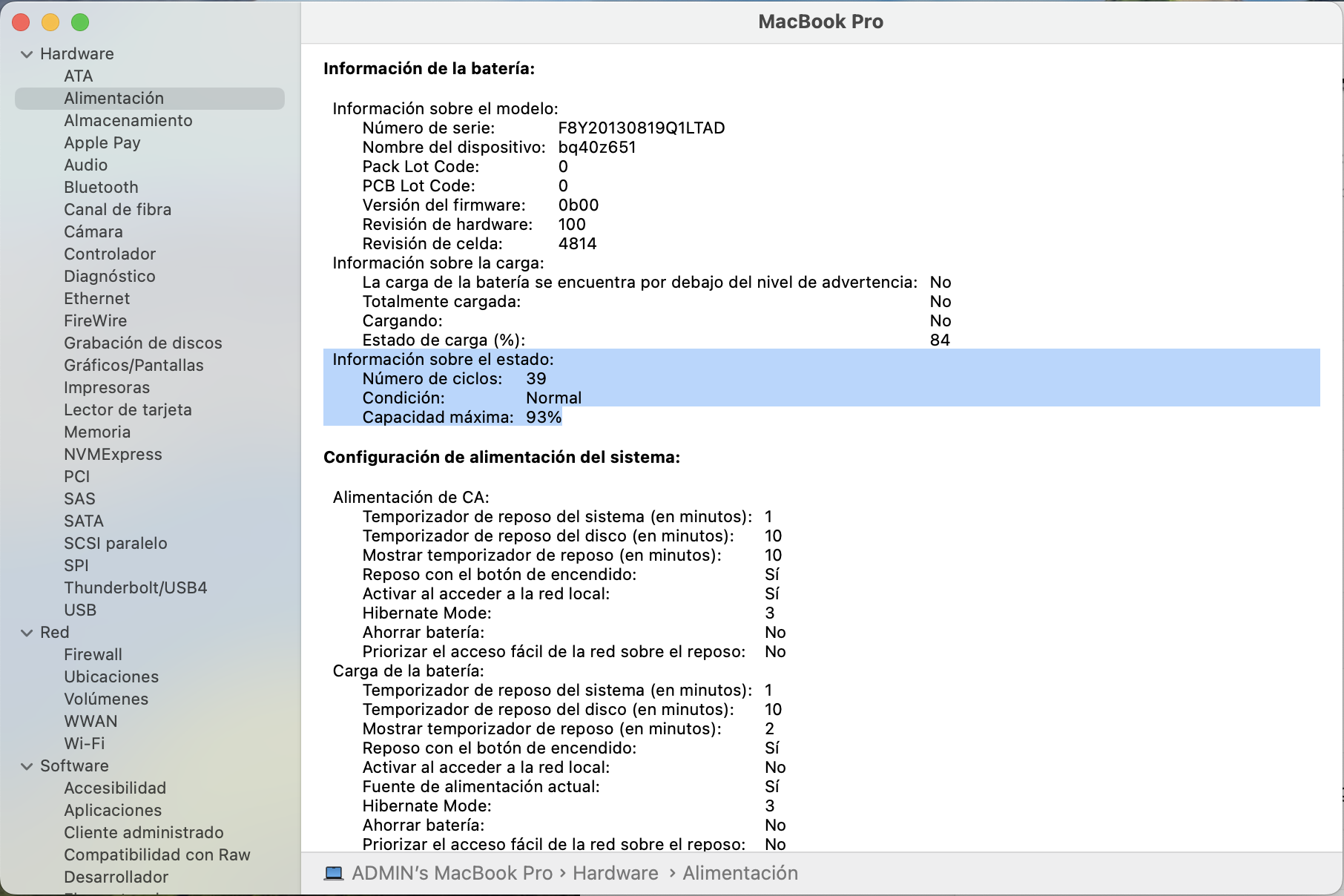Image resolution: width=1344 pixels, height=896 pixels.
Task: Show Gráficos/Pantallas information
Action: (x=134, y=365)
